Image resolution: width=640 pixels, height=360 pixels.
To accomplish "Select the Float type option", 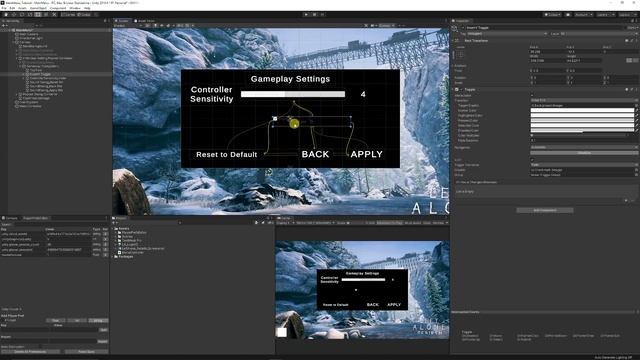I will click(x=56, y=320).
